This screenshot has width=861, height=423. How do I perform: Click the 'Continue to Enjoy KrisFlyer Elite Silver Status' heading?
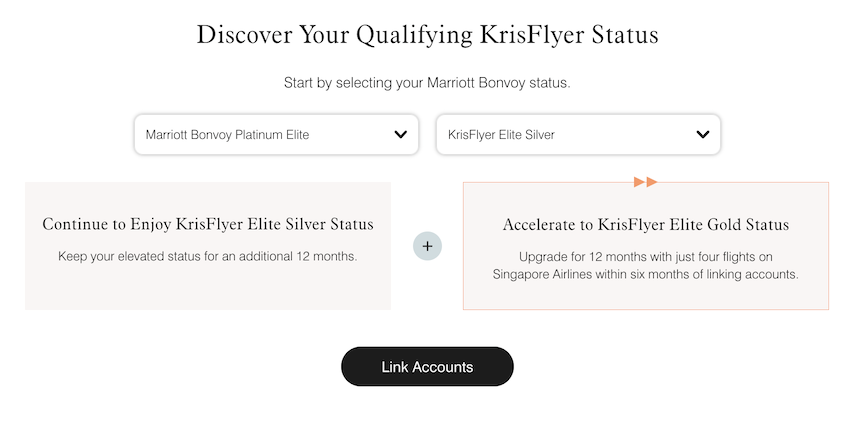point(208,224)
